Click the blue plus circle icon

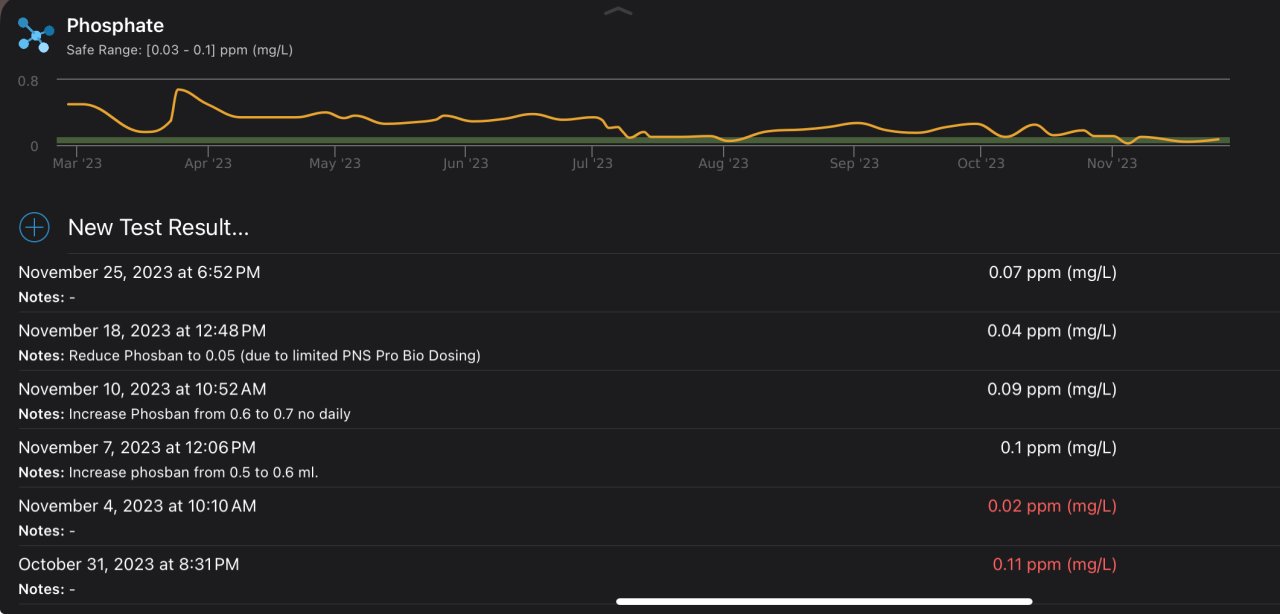pos(35,227)
